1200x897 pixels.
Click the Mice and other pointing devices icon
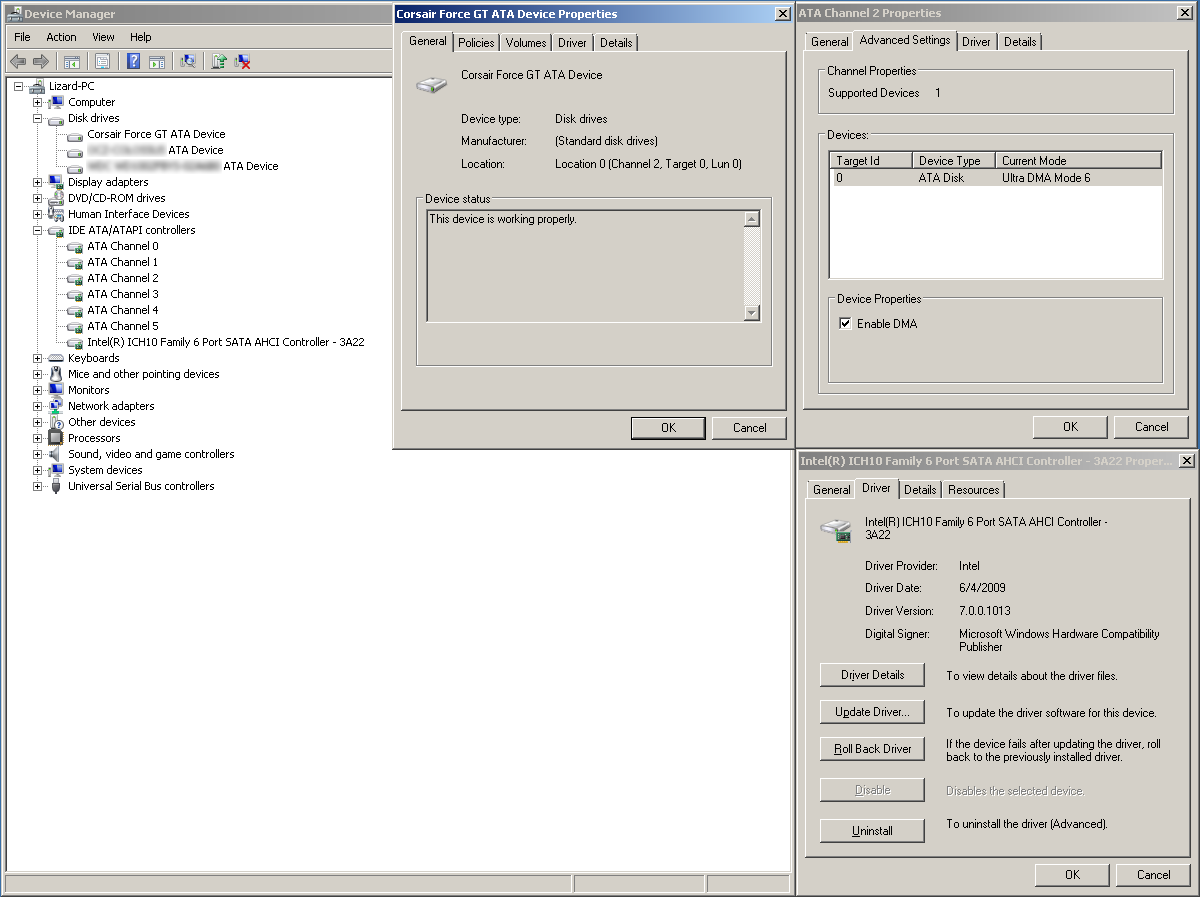(x=56, y=374)
